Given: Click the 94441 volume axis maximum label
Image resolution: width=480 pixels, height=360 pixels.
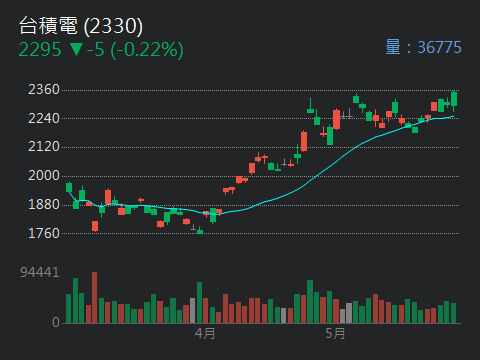Looking at the screenshot, I should pos(40,272).
